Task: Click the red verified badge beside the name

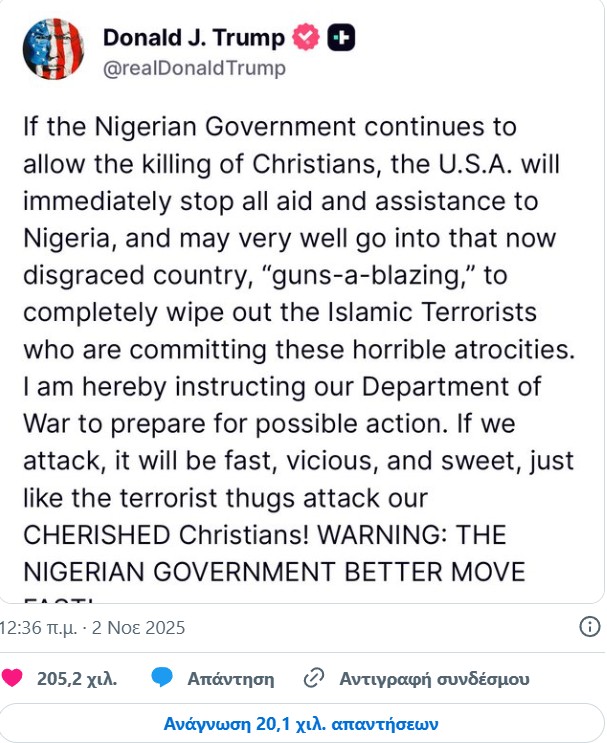Action: pos(307,38)
